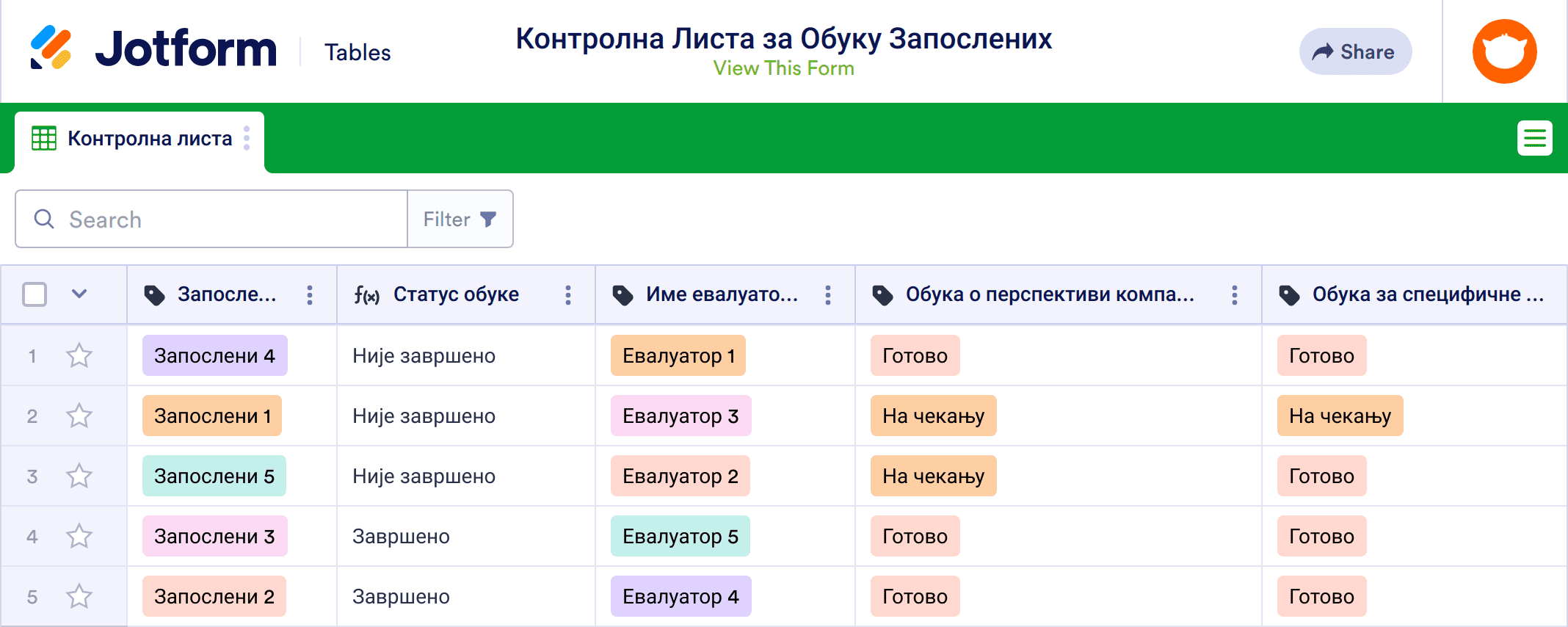Click row number 1

pos(32,356)
